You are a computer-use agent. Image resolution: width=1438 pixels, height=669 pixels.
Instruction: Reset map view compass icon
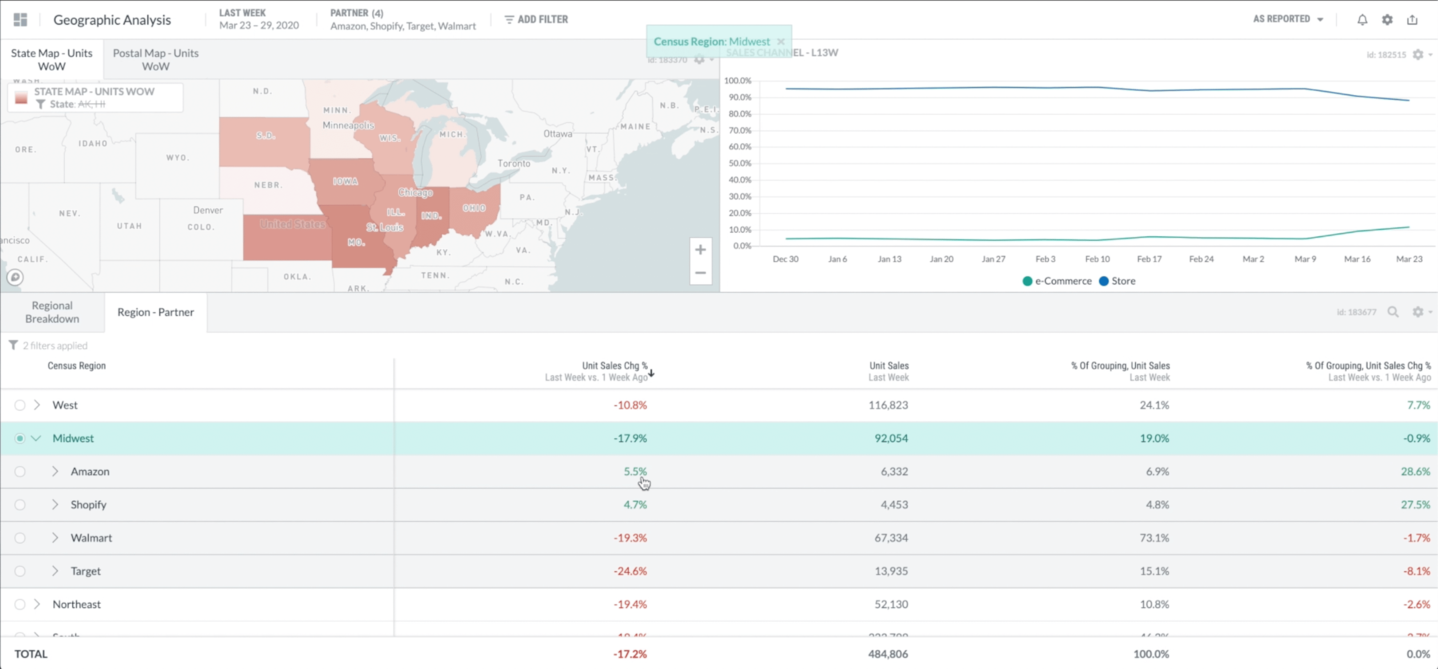coord(14,277)
